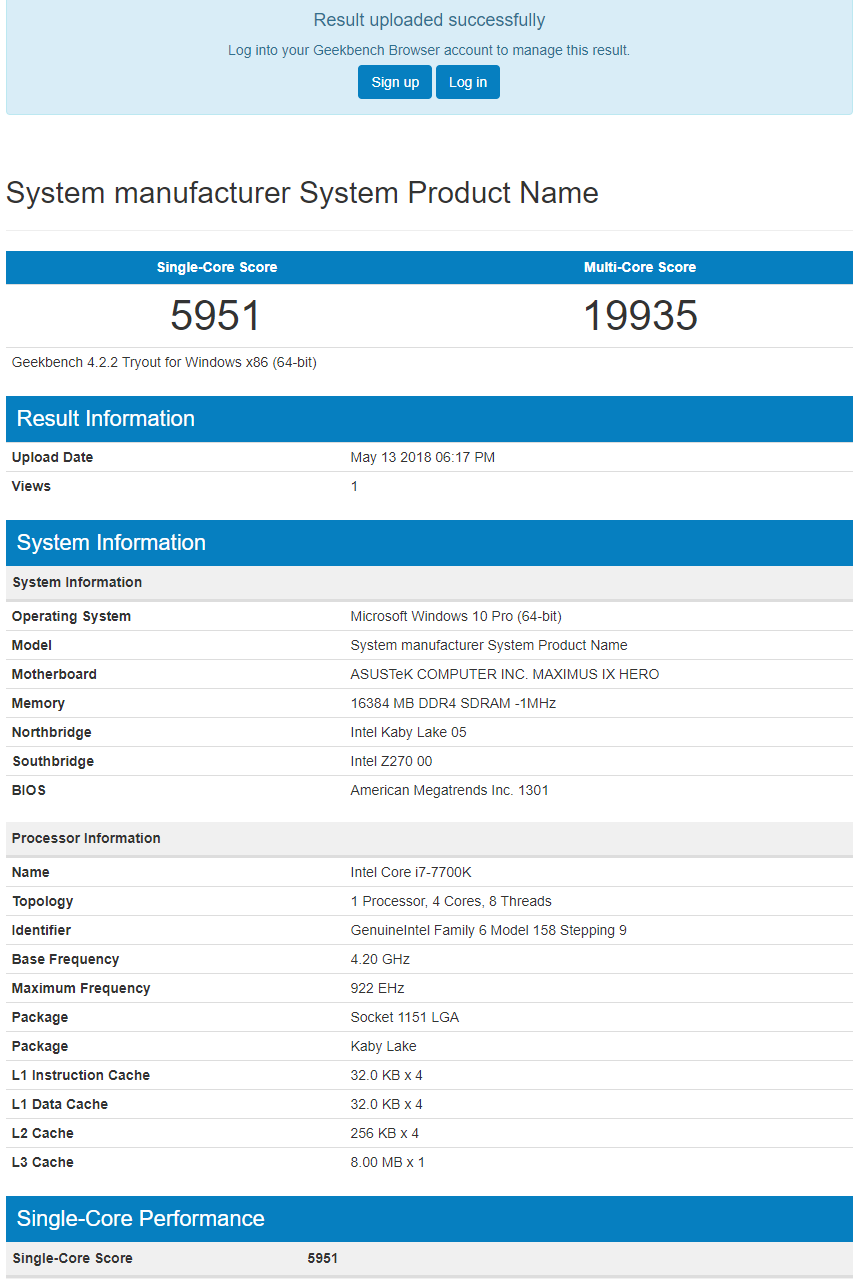
Task: Select the identifier 'GenuineIntel Family 6 Model 158 Stepping 9'
Action: (x=489, y=930)
